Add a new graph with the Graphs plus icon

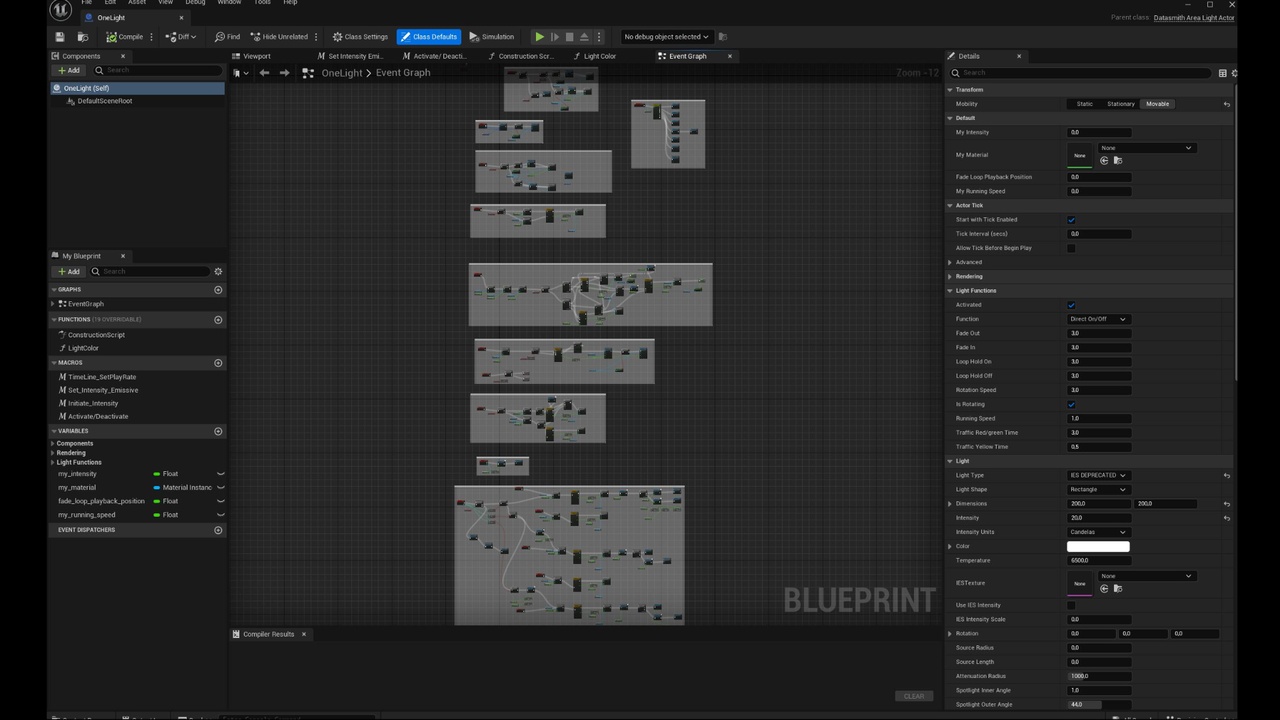point(218,290)
